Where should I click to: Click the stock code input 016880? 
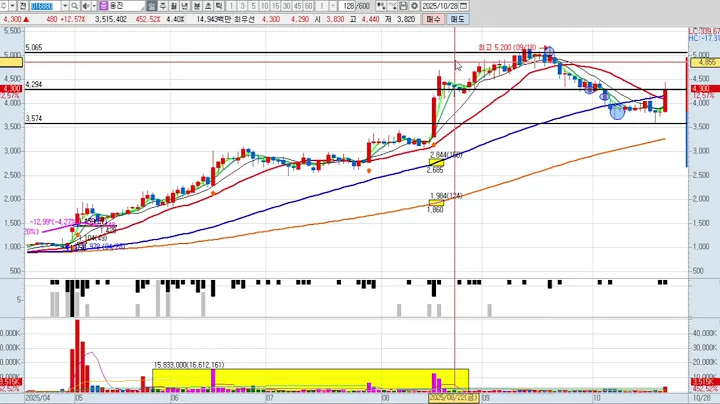pos(45,6)
